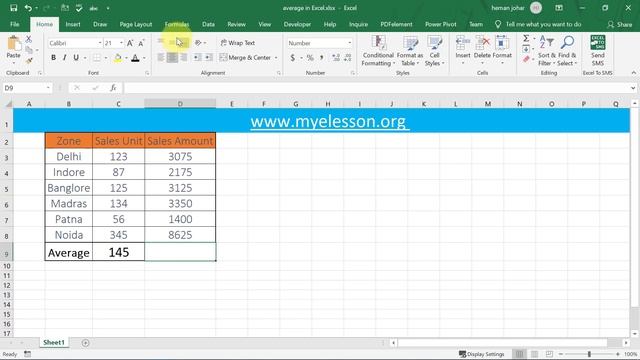Open the File tab
This screenshot has height=360, width=640.
pyautogui.click(x=15, y=24)
